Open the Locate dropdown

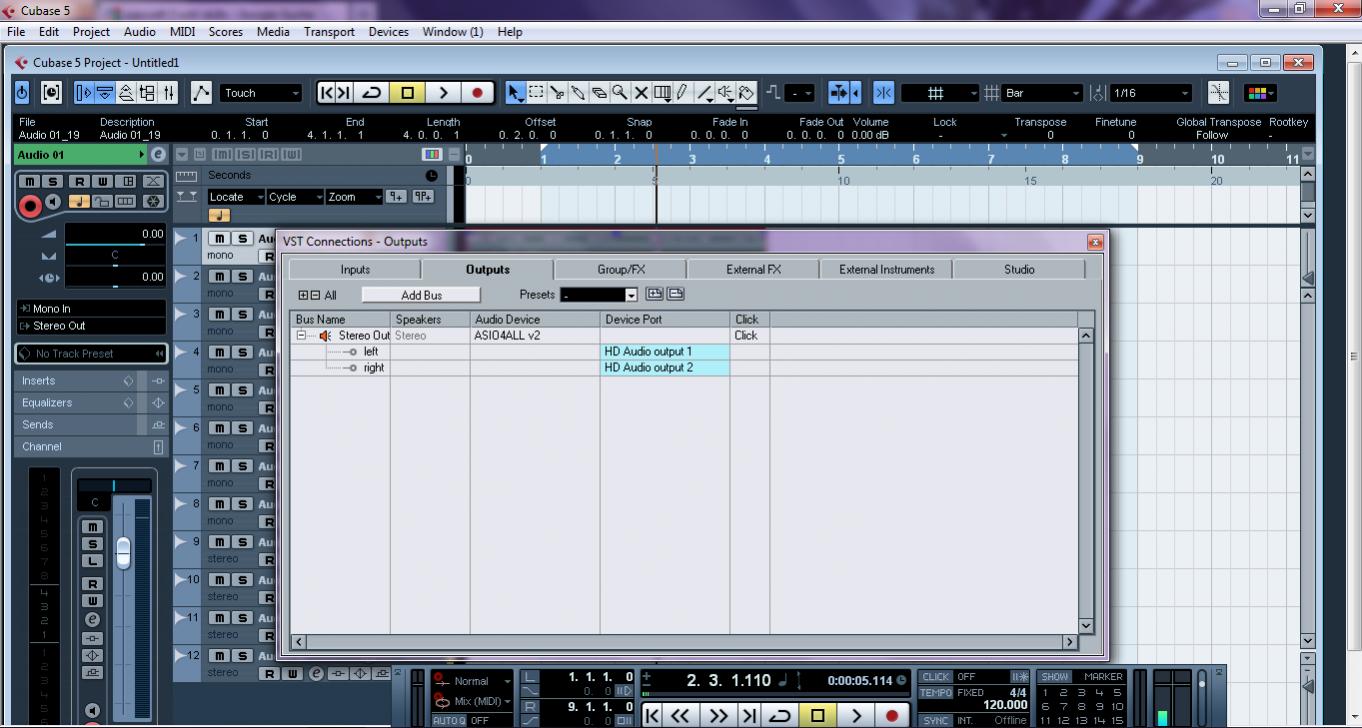pos(236,197)
